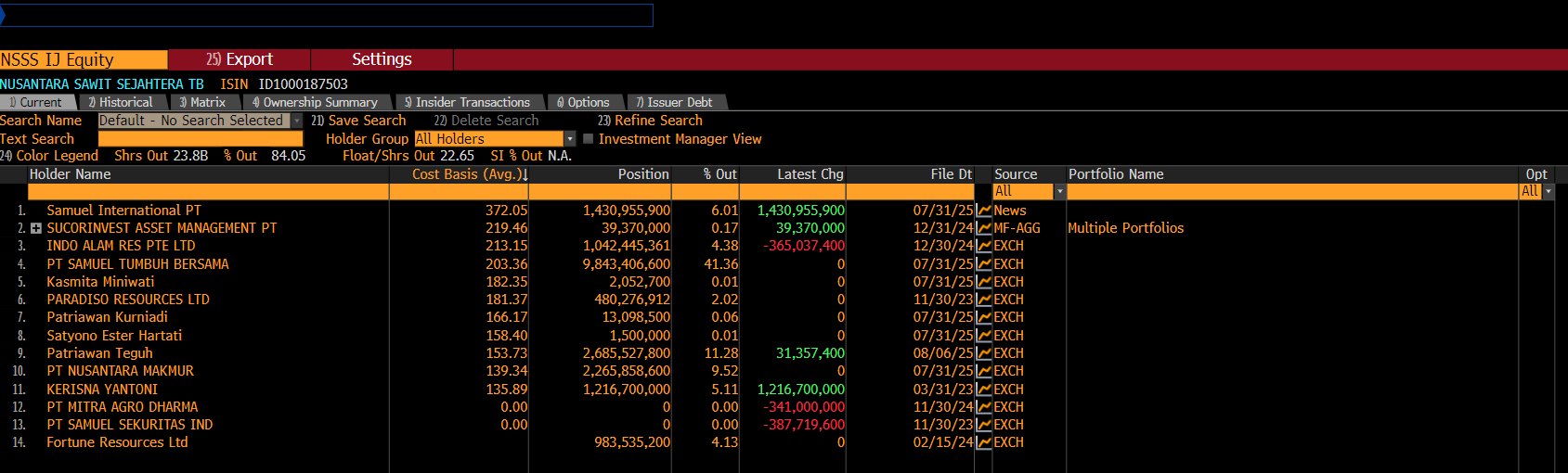The width and height of the screenshot is (1568, 473).
Task: Open chart icon for PT SAMUEL SEKURITAS IND row
Action: coord(984,425)
